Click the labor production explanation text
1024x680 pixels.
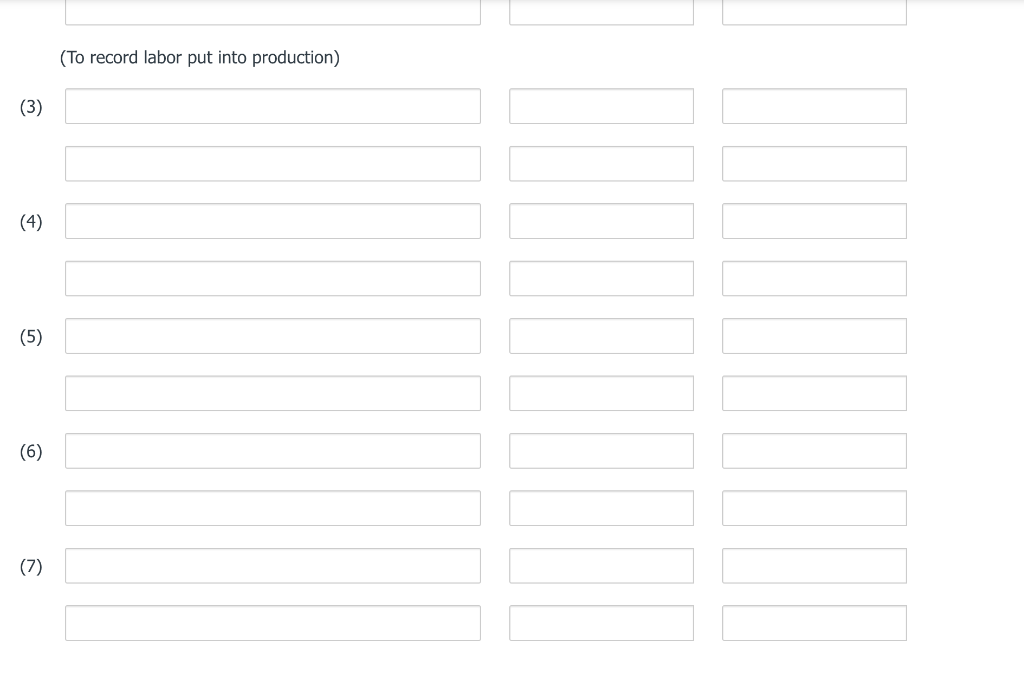200,57
